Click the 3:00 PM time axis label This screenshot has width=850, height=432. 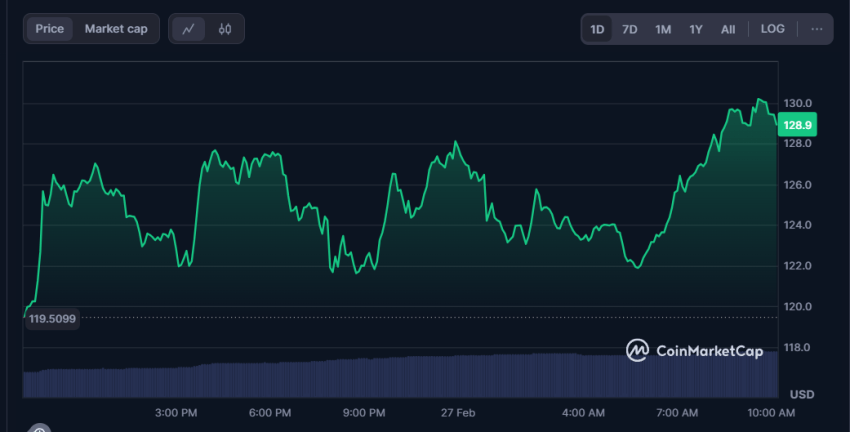(x=176, y=412)
